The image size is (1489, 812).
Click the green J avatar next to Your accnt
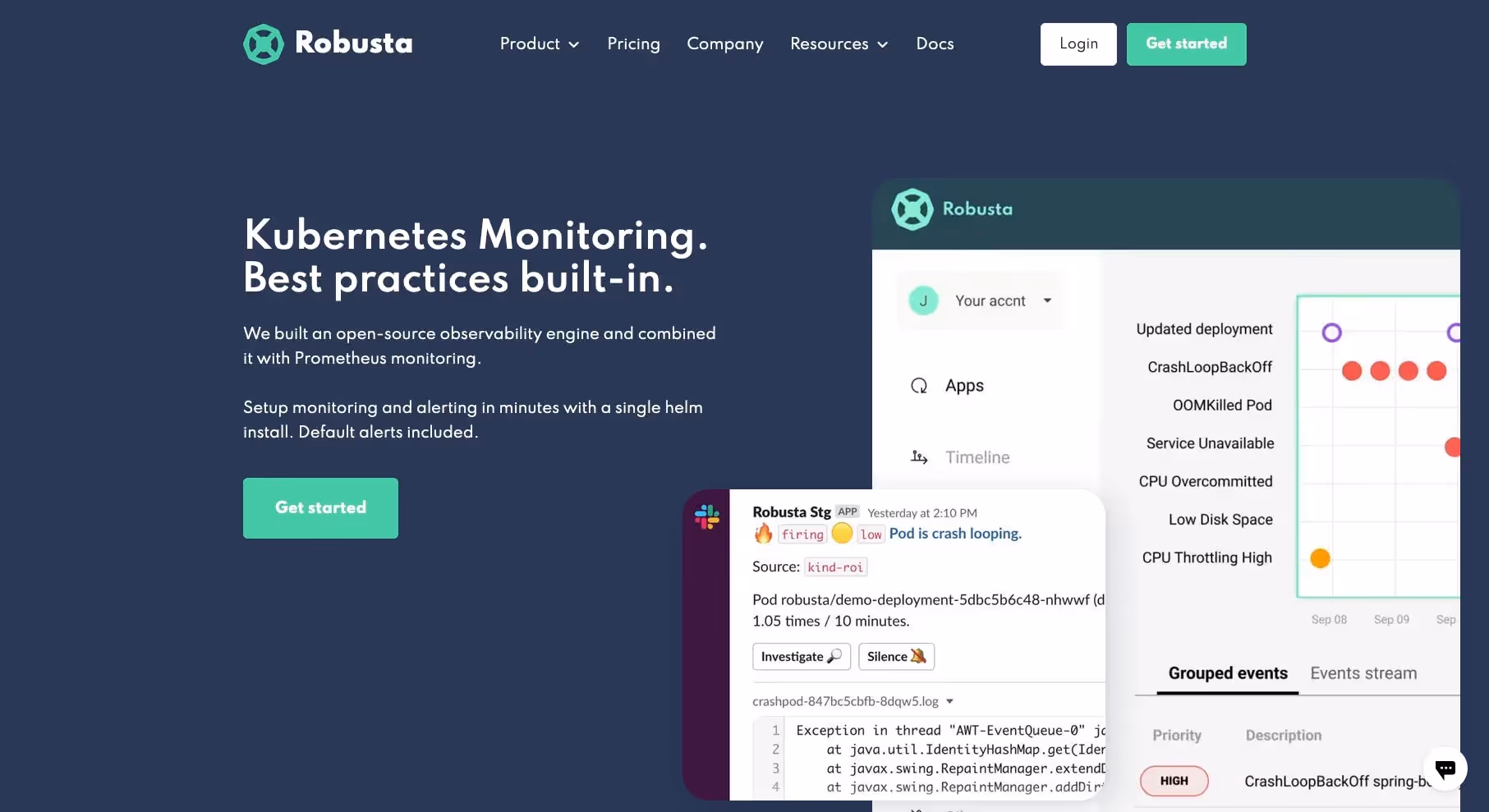[923, 300]
